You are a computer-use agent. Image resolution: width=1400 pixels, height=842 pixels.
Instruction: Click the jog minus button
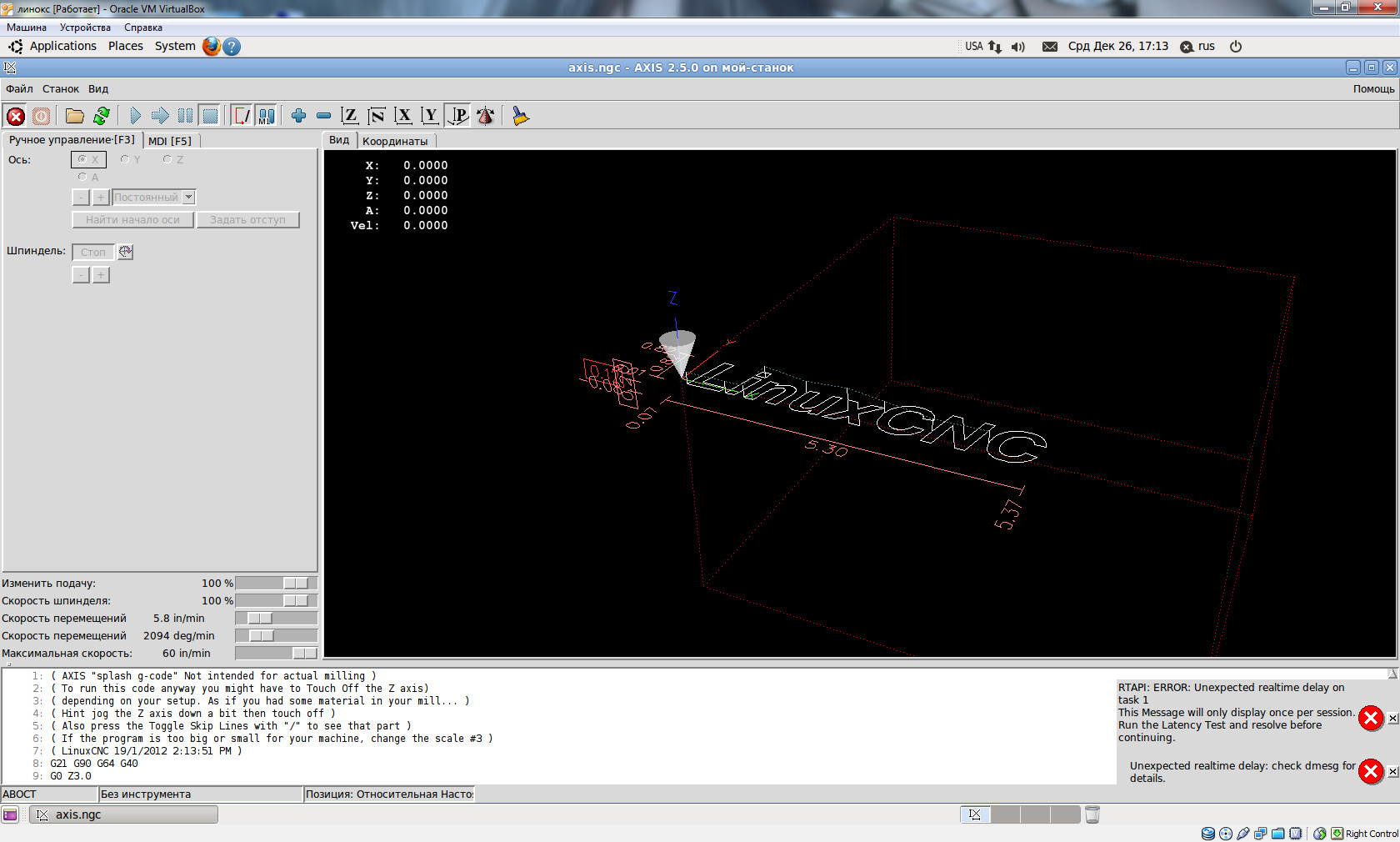coord(81,198)
